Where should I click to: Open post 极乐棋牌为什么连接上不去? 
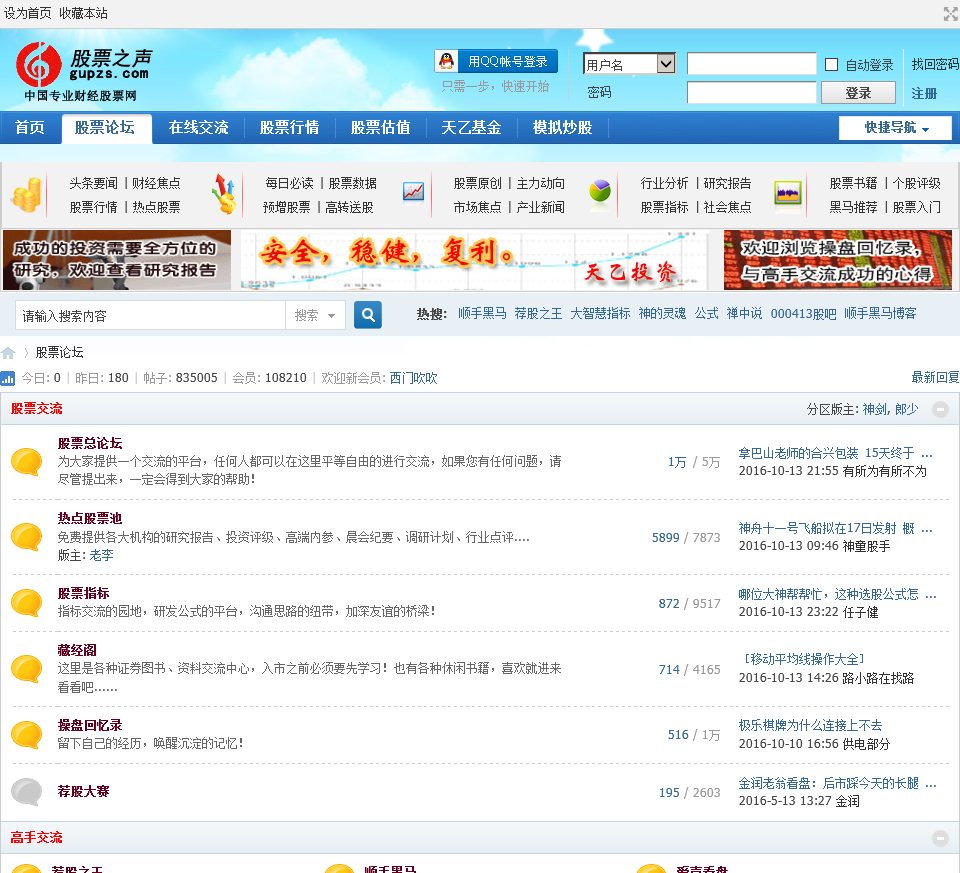810,725
